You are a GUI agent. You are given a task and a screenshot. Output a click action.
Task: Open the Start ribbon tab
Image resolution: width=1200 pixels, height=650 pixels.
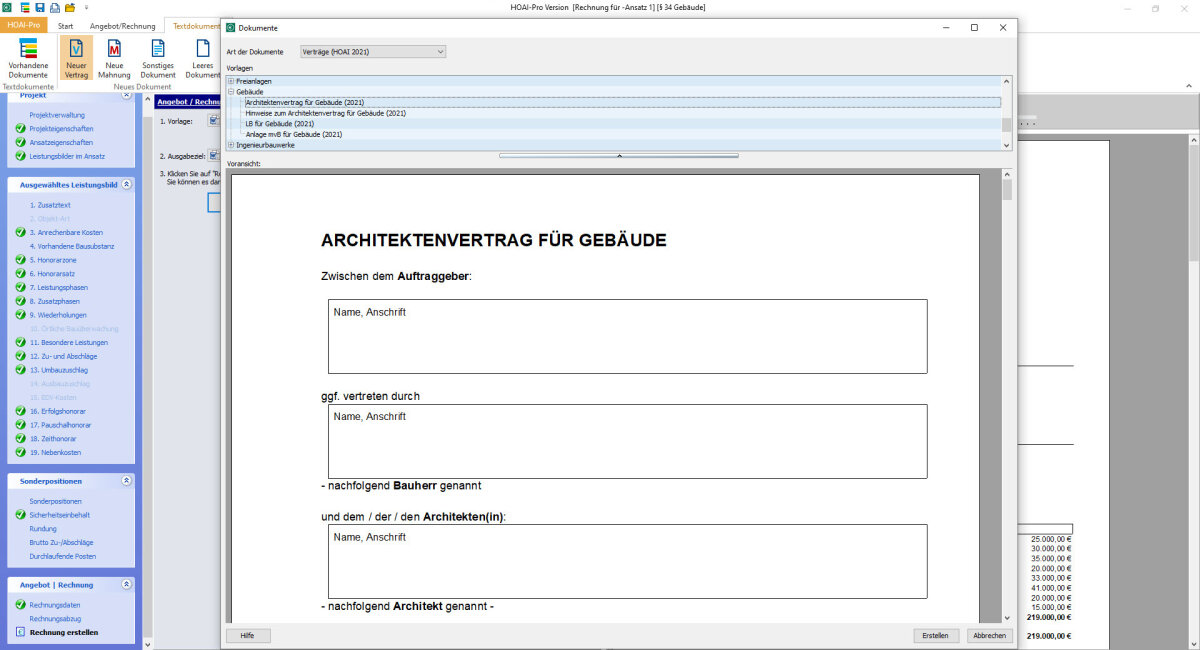pos(66,25)
